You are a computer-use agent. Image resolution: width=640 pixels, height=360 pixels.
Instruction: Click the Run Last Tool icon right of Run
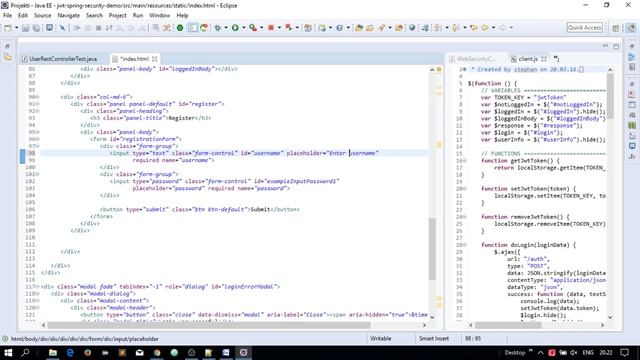coord(253,28)
